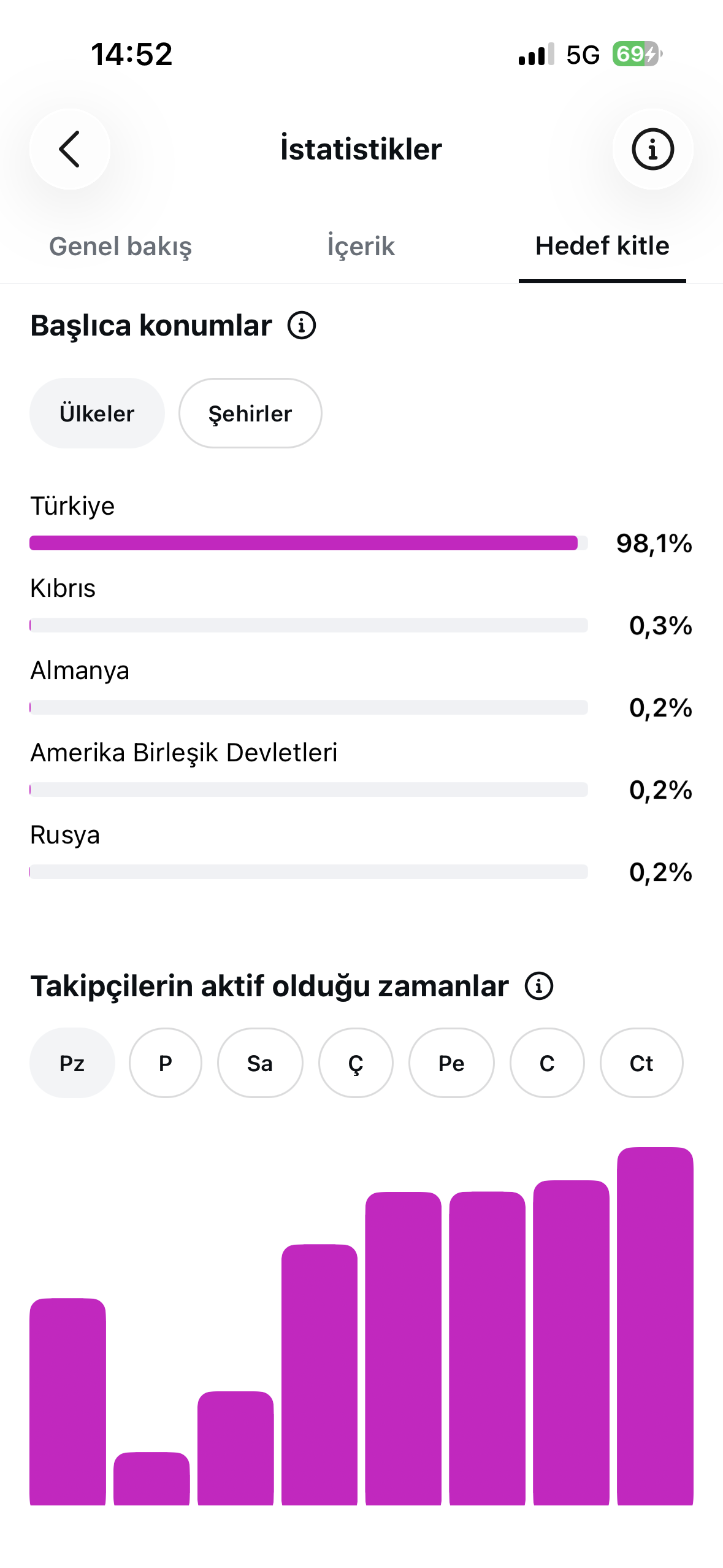Image resolution: width=723 pixels, height=1568 pixels.
Task: Pick the Ct day chip
Action: pos(641,1063)
